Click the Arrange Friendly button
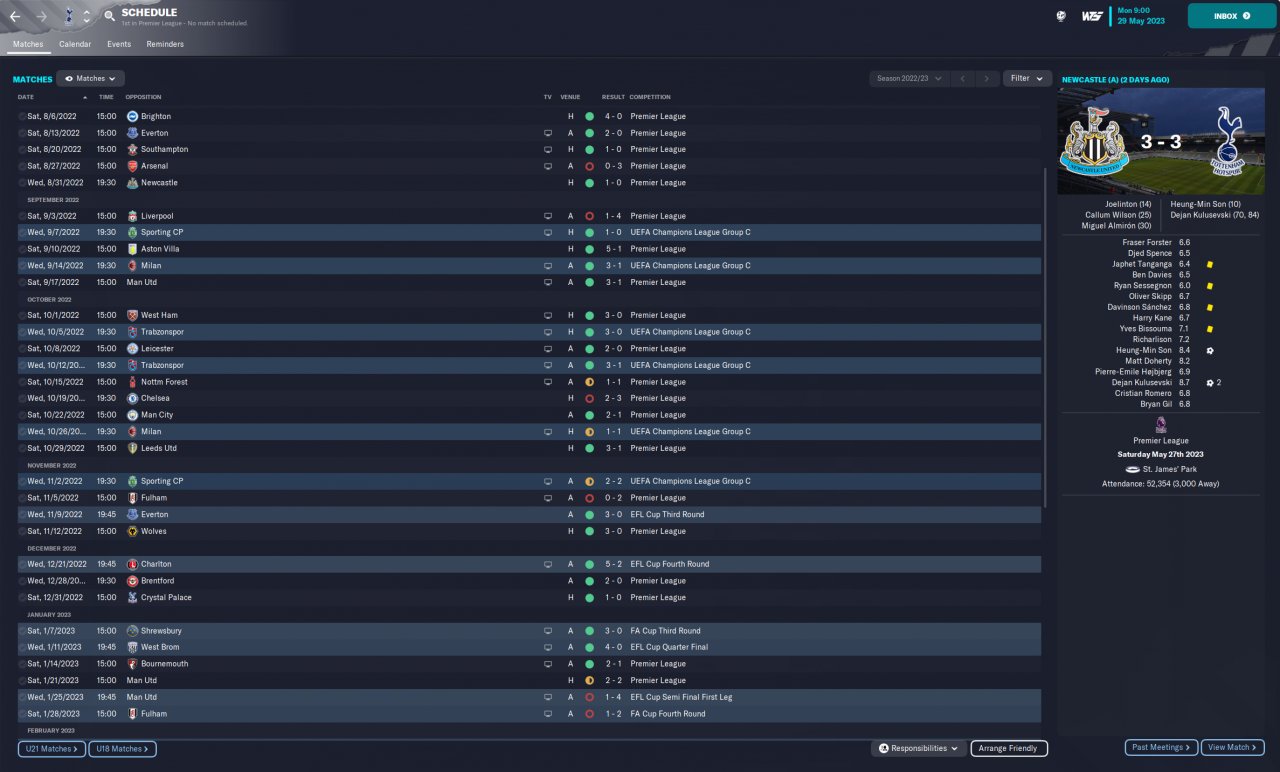Screen dimensions: 1280x772 (x=1009, y=748)
